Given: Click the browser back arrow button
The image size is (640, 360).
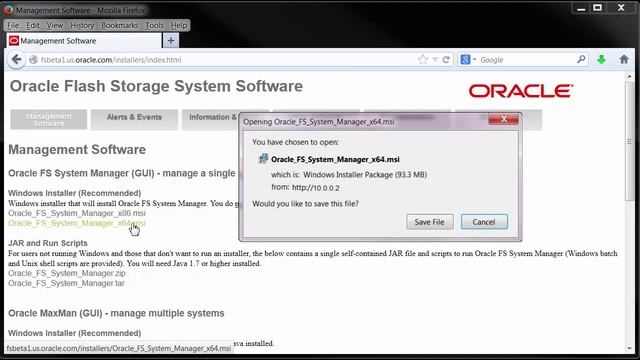Looking at the screenshot, I should pos(16,60).
